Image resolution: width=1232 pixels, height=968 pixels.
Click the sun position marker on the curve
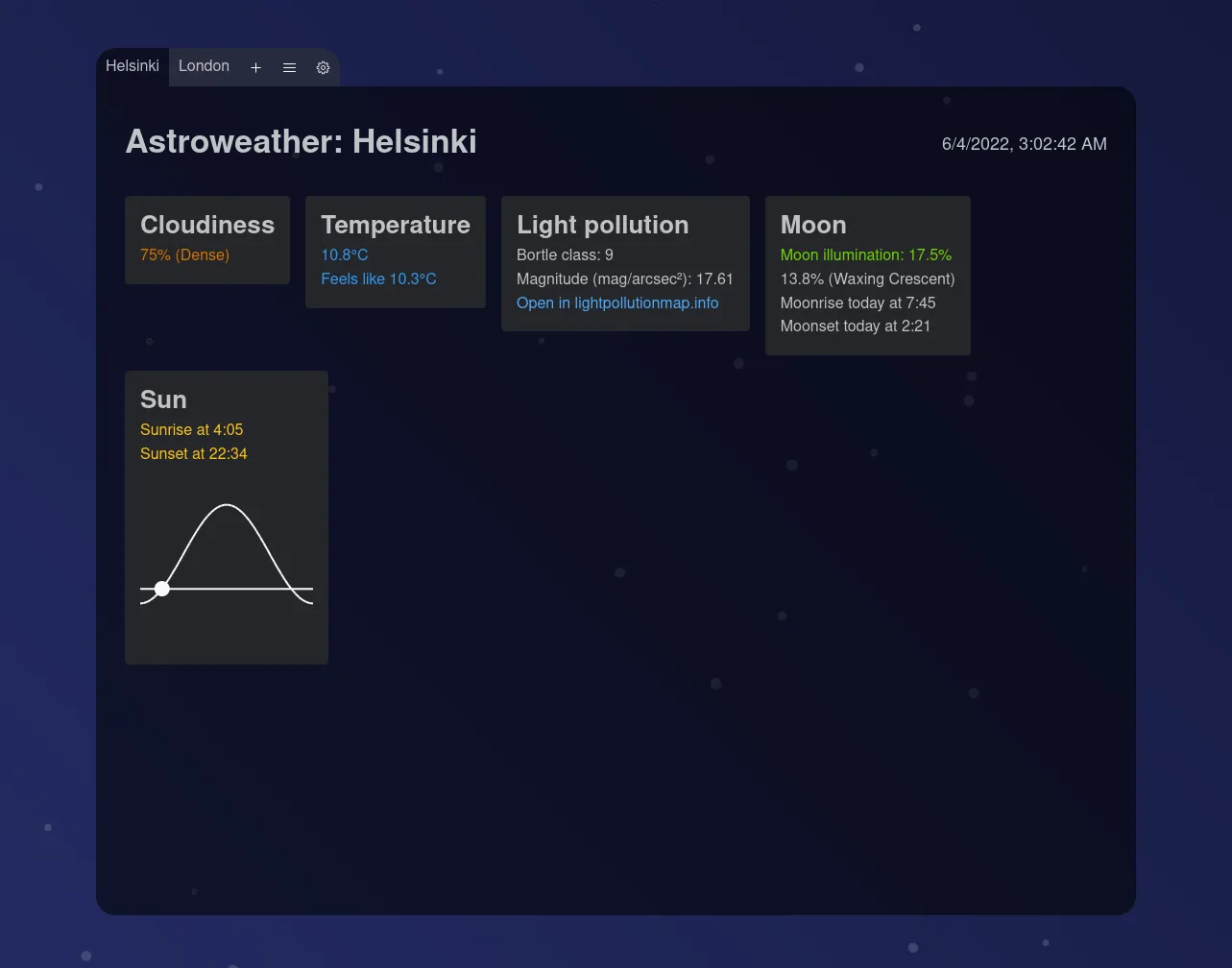[161, 588]
